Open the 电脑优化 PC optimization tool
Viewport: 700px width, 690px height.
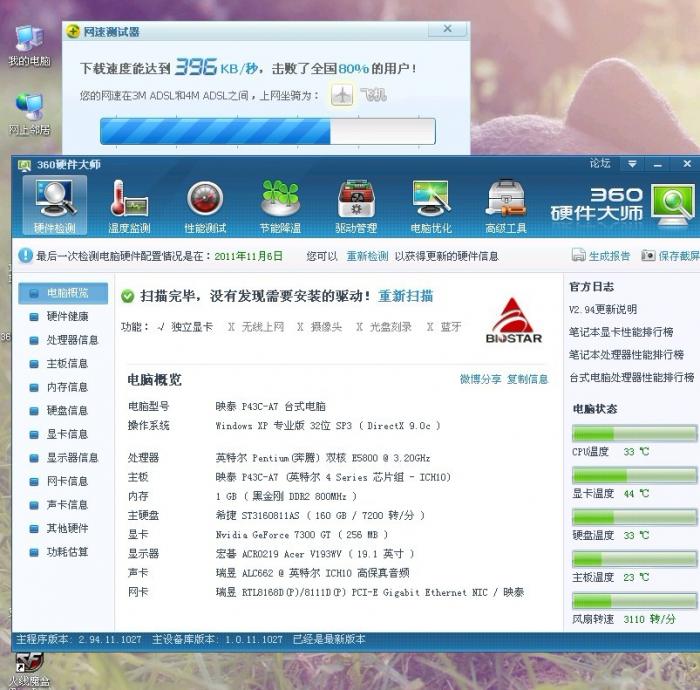(x=431, y=206)
